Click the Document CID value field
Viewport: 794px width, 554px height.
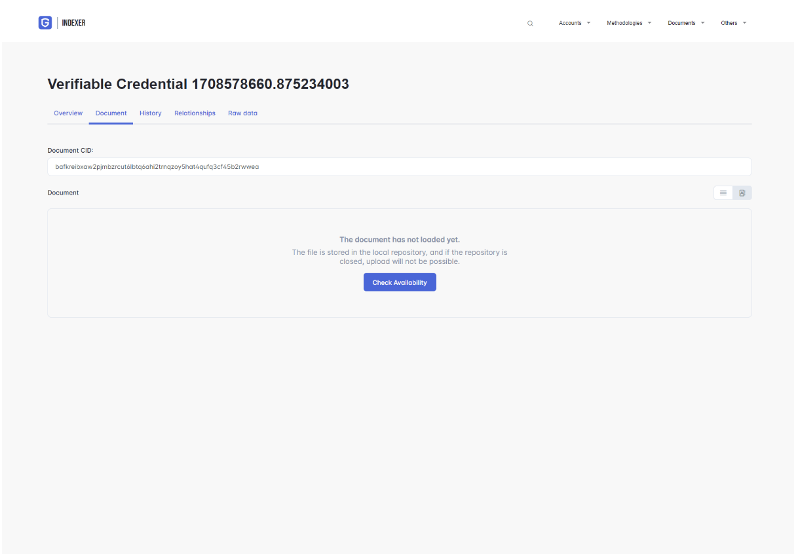398,167
